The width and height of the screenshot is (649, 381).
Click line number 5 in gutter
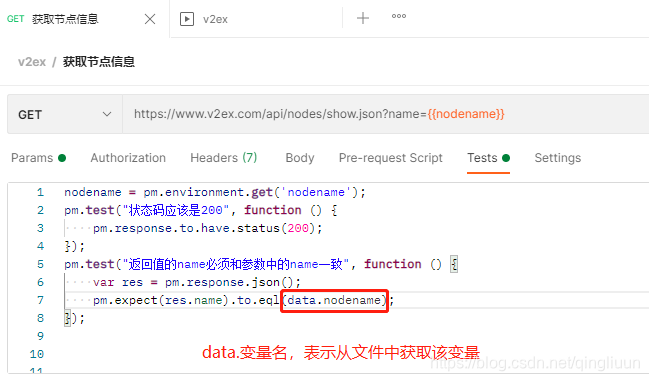tap(40, 264)
